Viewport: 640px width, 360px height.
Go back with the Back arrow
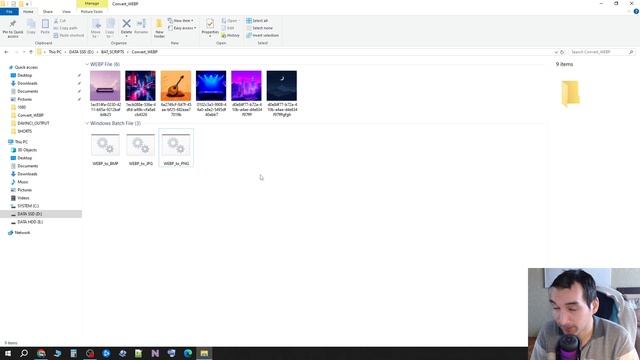6,52
